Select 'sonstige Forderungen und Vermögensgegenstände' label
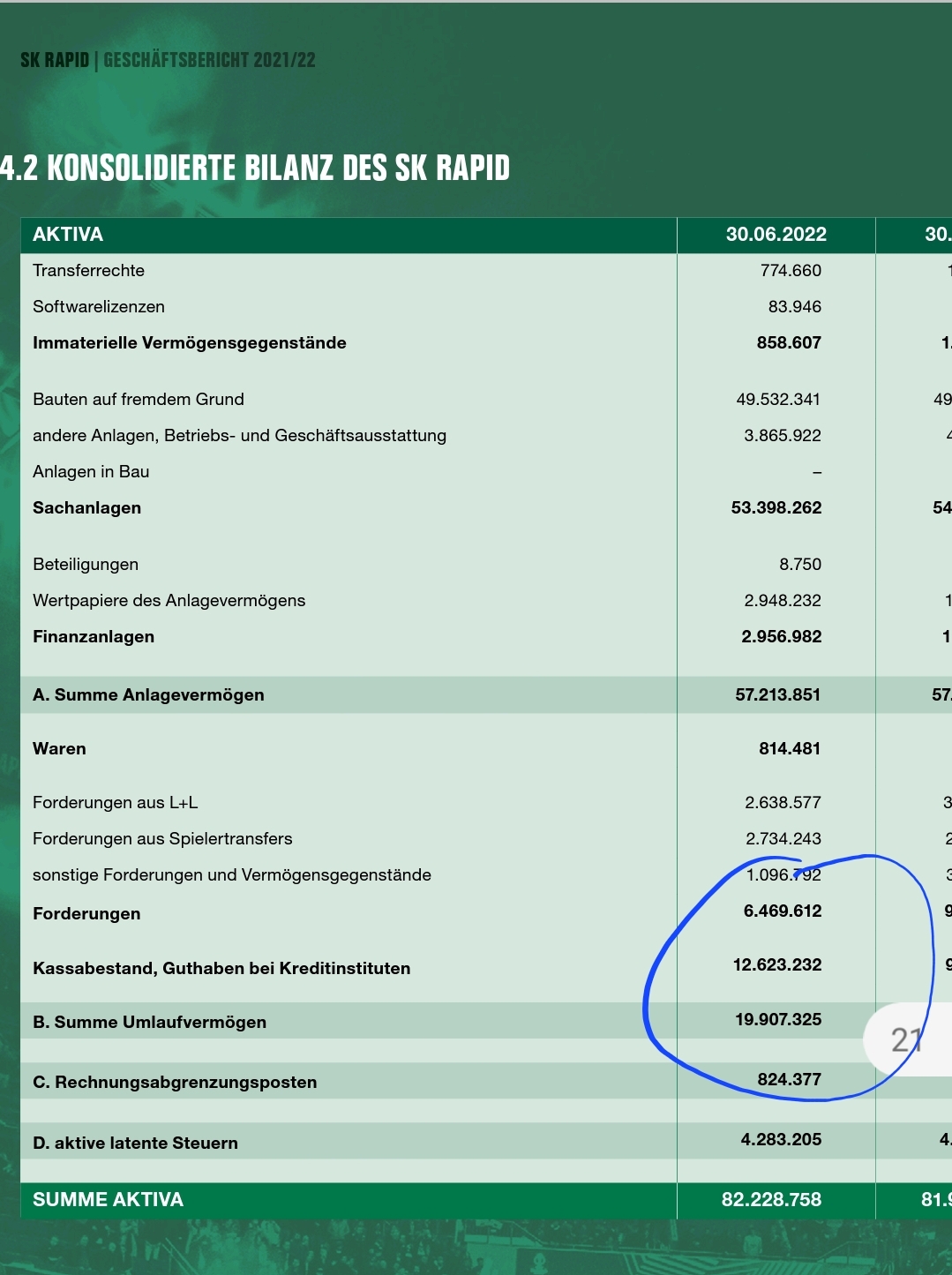The image size is (952, 1275). coord(232,875)
